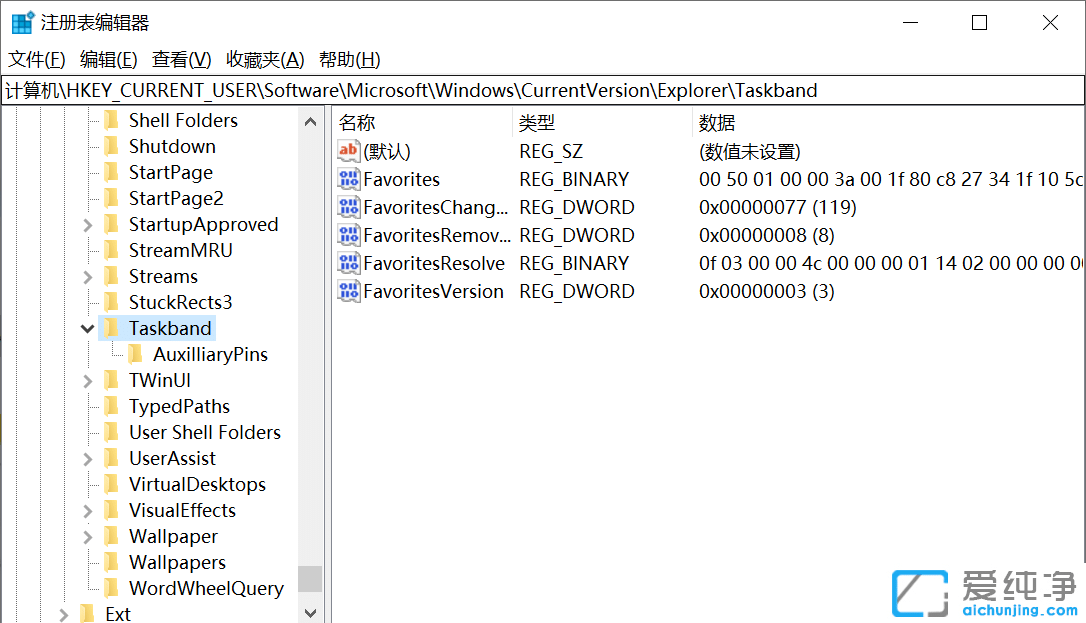
Task: Click the Shutdown key folder icon
Action: 112,146
